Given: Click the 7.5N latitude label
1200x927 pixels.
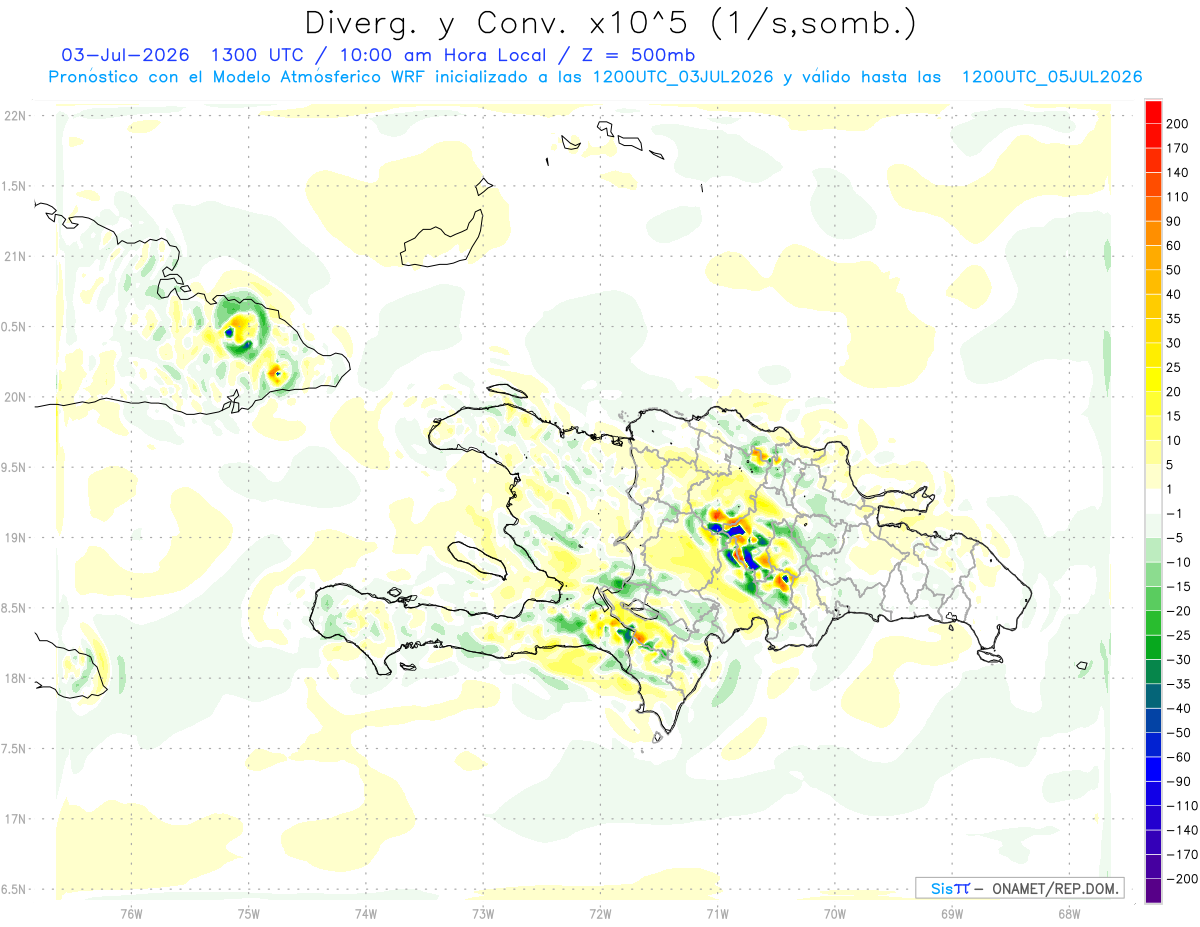Looking at the screenshot, I should [x=15, y=749].
